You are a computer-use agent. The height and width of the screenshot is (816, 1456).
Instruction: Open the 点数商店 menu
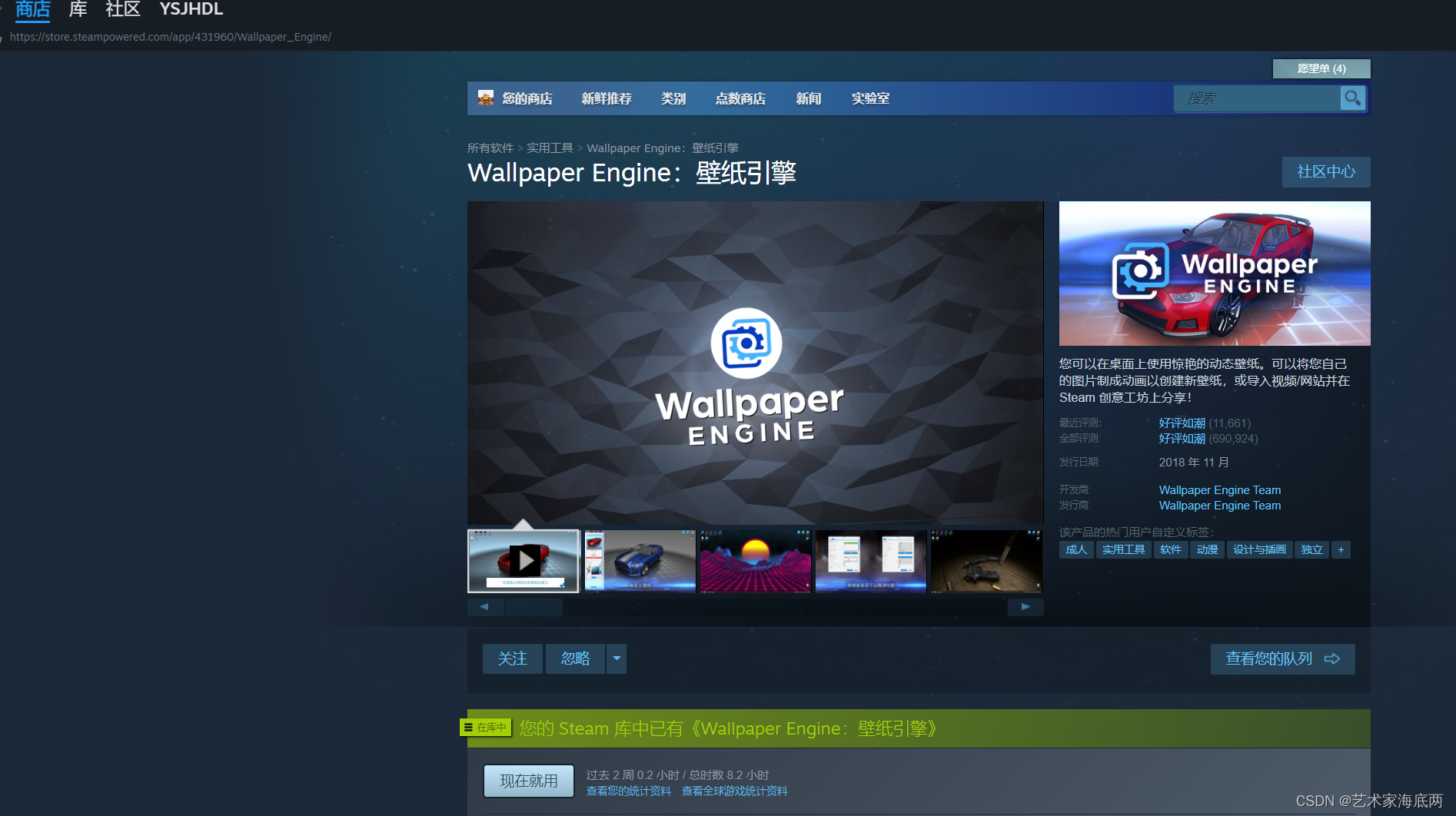pos(740,98)
